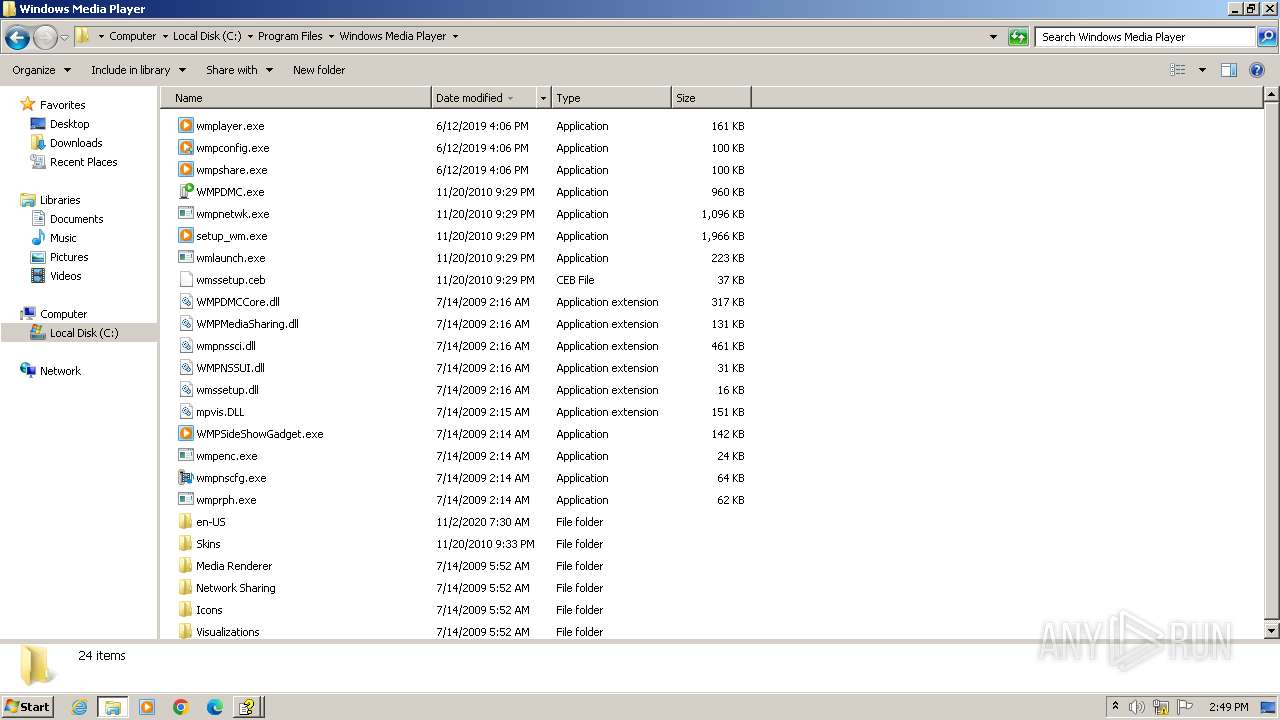The image size is (1280, 720).
Task: Click the Program Files breadcrumb segment
Action: 290,36
